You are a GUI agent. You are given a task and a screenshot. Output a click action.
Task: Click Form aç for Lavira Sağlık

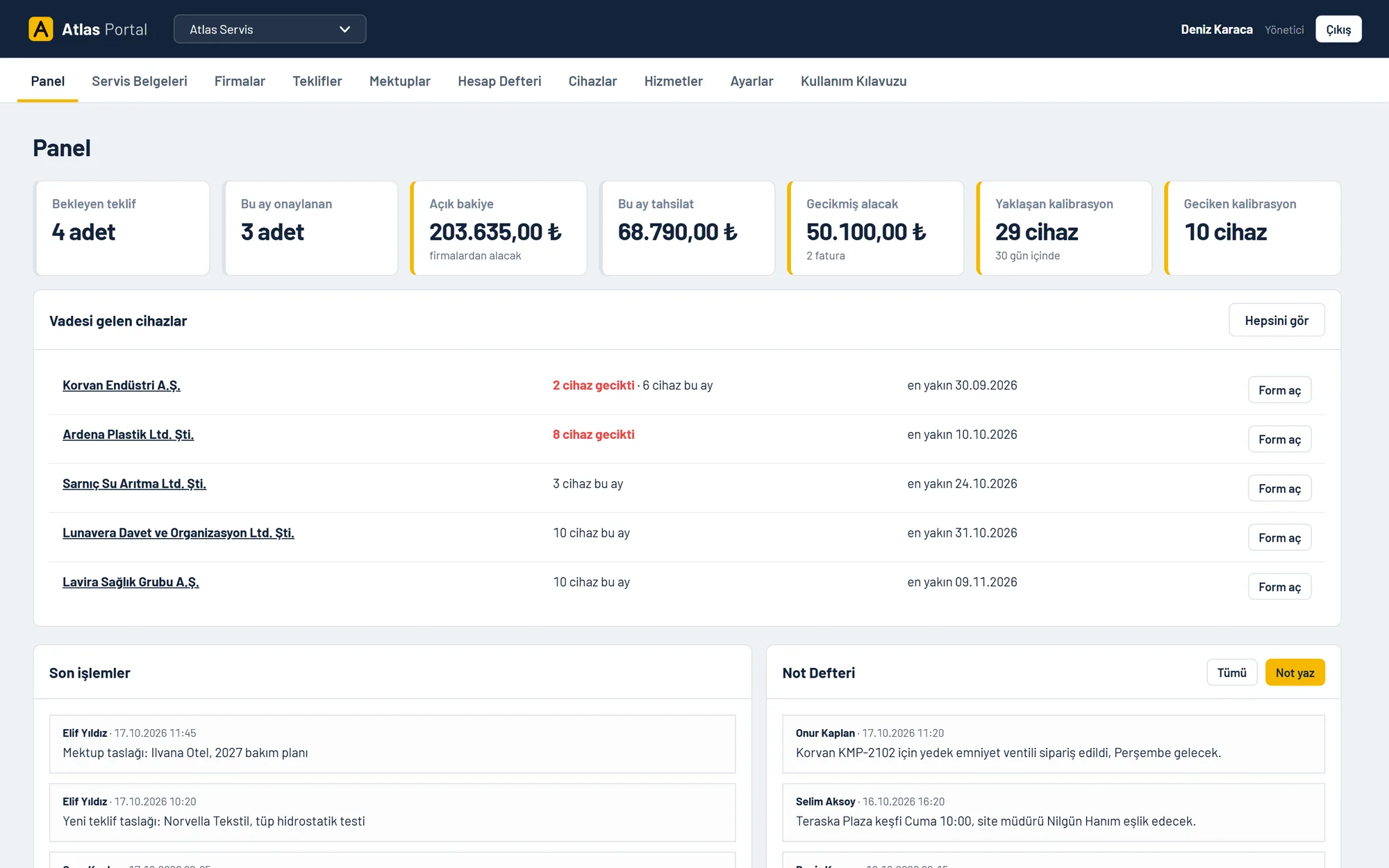click(x=1279, y=587)
